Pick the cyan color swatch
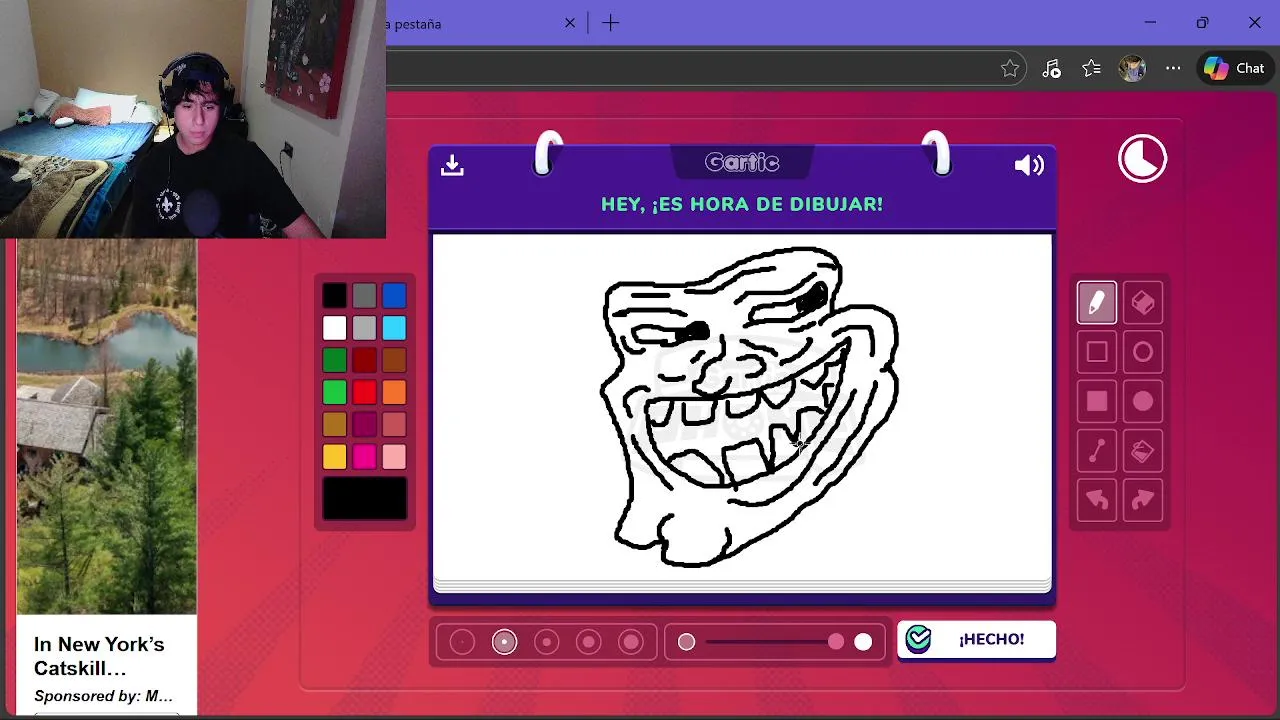1280x720 pixels. pyautogui.click(x=394, y=328)
